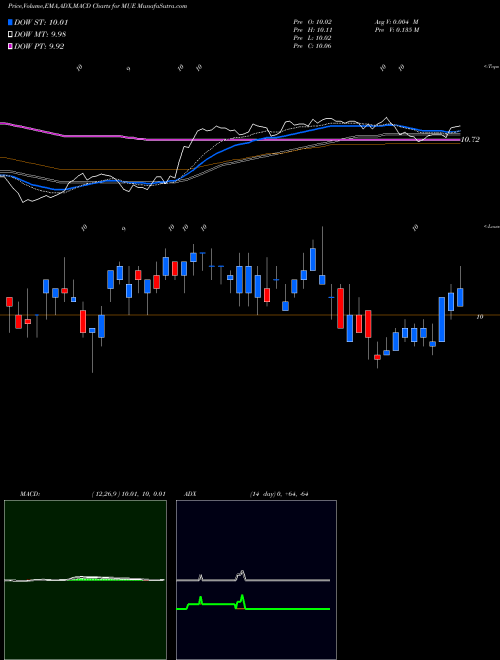The image size is (500, 660).
Task: Click the last blue candlestick on the far right
Action: tap(460, 298)
